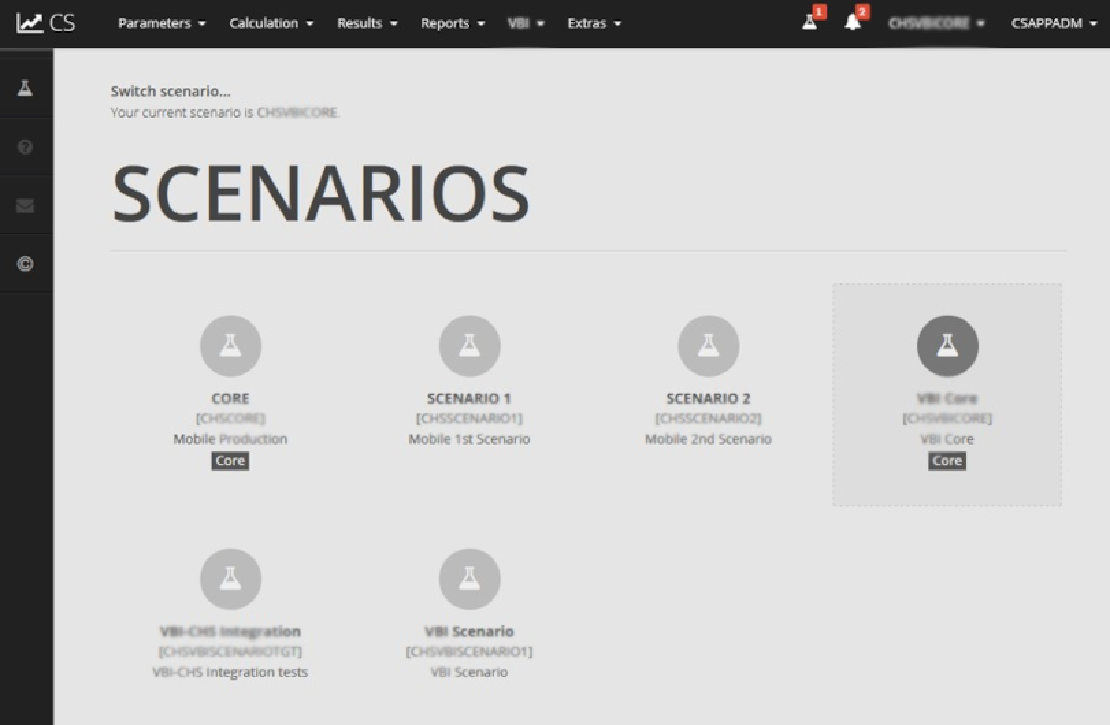Select the VBI Scenario flask icon
The height and width of the screenshot is (725, 1110).
[x=469, y=579]
